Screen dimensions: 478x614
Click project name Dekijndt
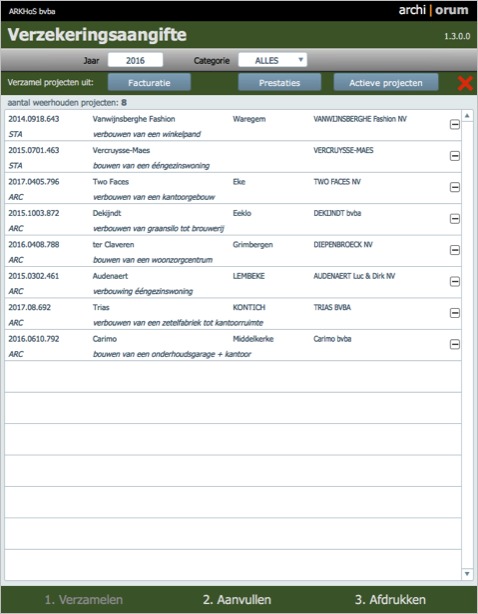click(x=107, y=213)
